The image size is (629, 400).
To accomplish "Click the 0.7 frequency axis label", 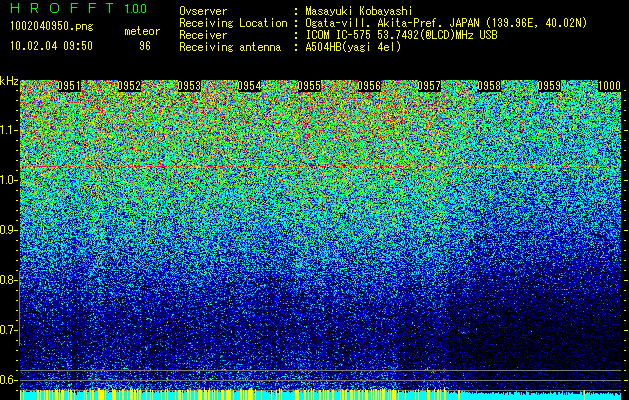I will [x=9, y=330].
